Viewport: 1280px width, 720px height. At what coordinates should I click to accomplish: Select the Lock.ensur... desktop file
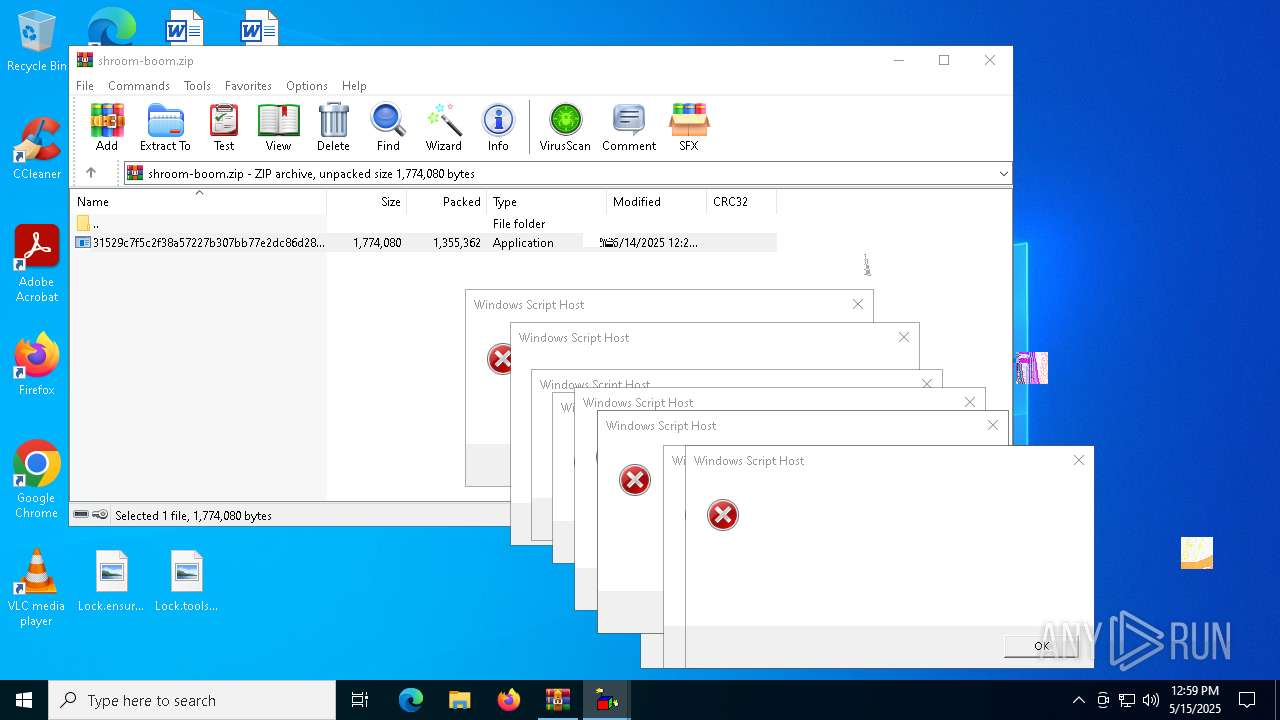[x=111, y=581]
